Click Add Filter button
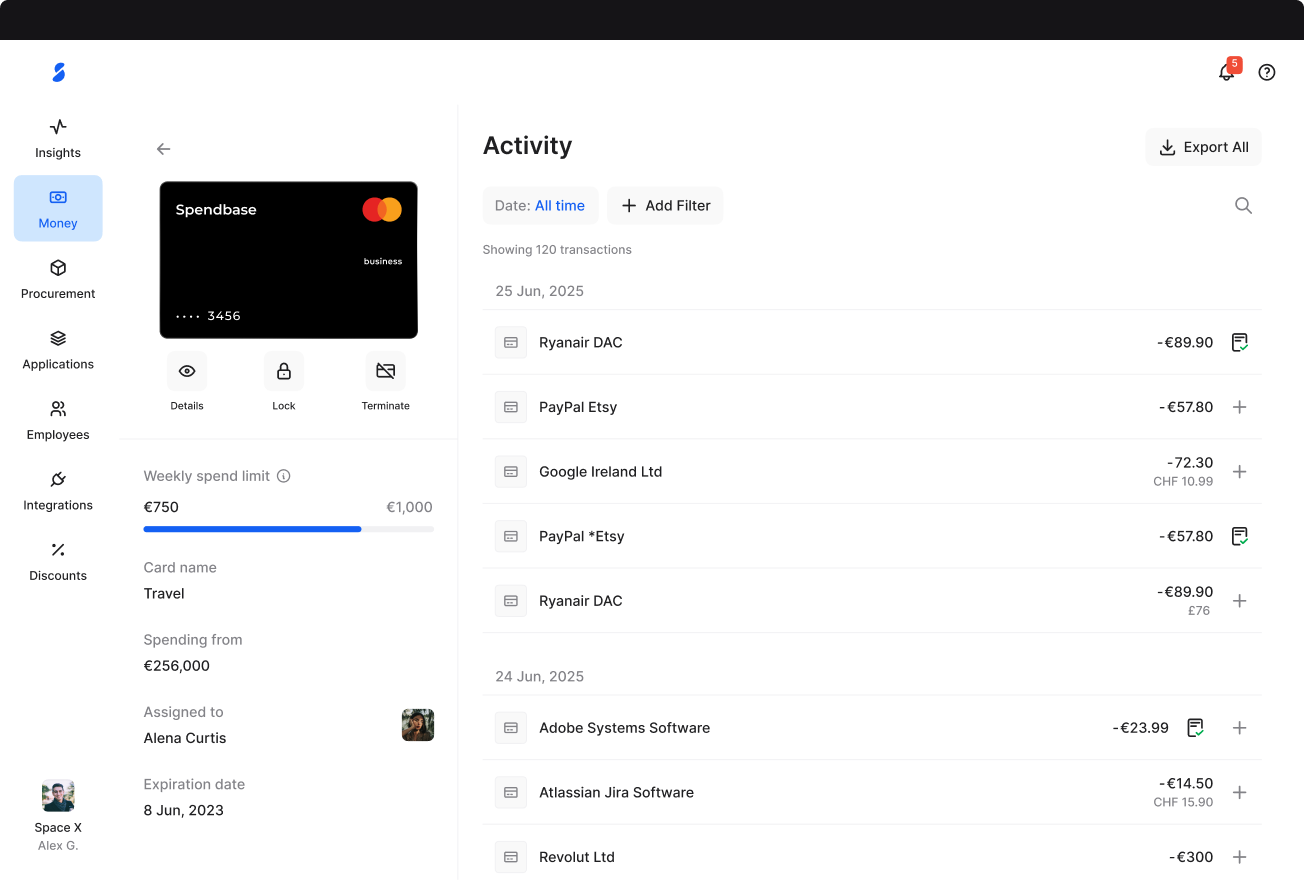The width and height of the screenshot is (1304, 882). [x=665, y=205]
